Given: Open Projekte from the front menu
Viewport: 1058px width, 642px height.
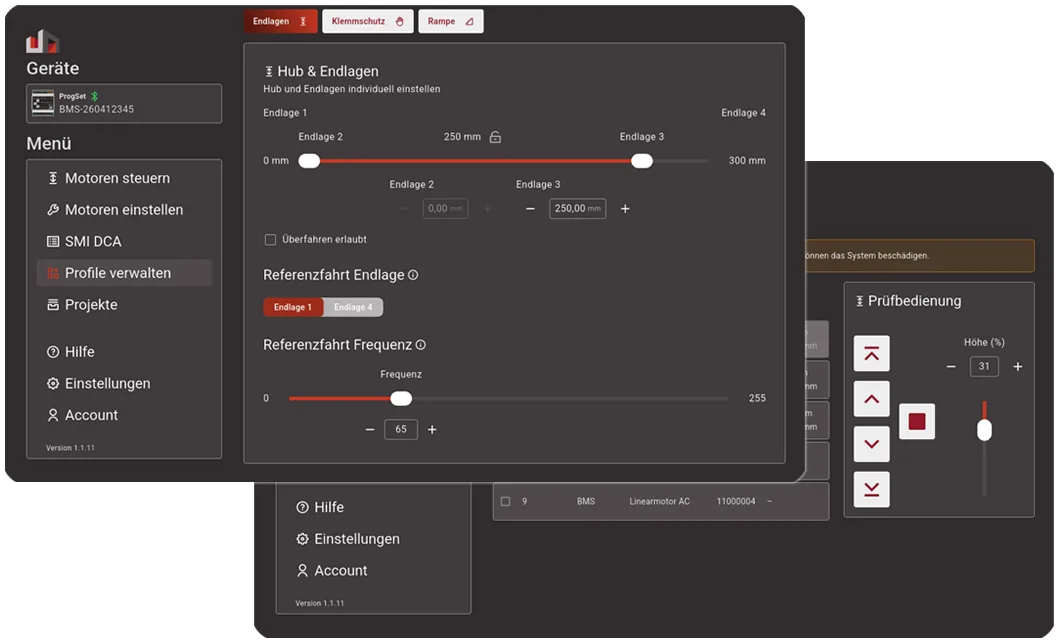Looking at the screenshot, I should coord(124,305).
